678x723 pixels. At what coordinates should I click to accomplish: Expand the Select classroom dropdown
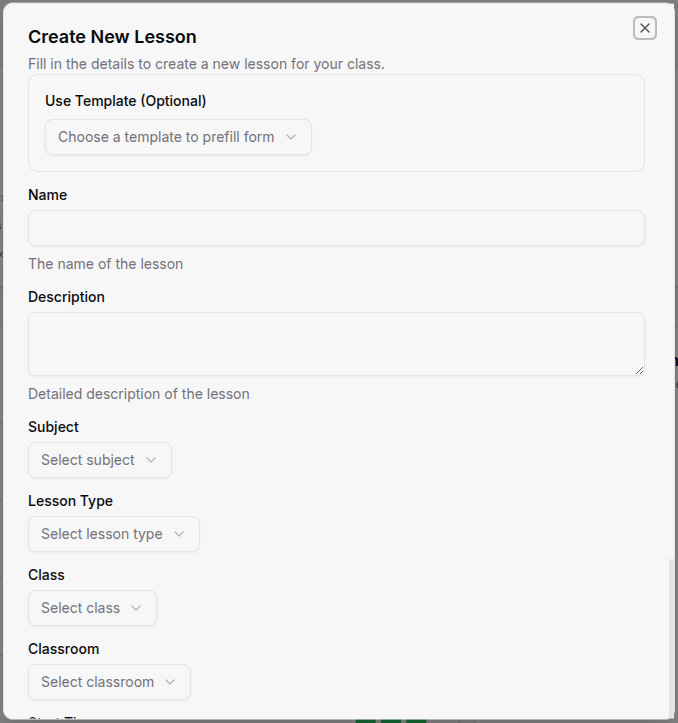(x=109, y=682)
